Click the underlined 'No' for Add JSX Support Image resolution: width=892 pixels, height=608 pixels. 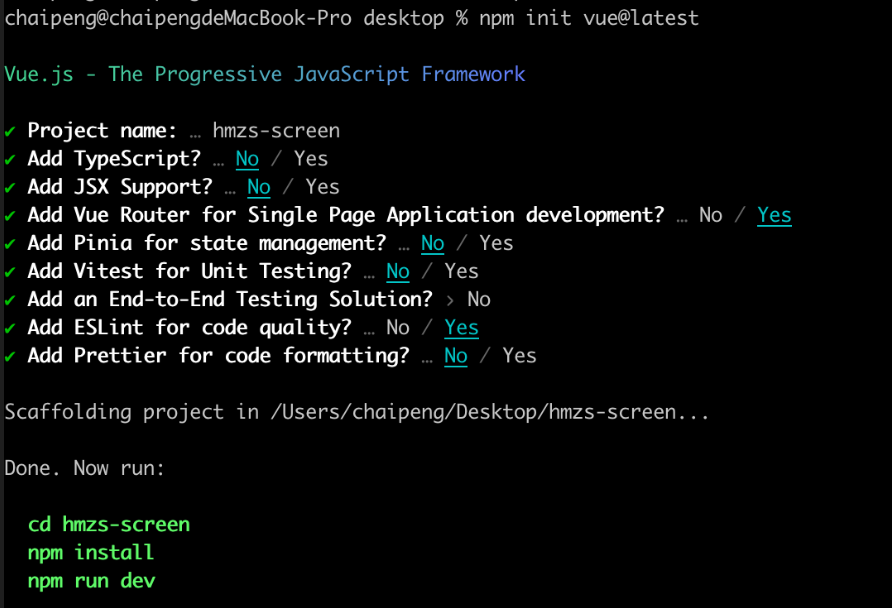[x=259, y=187]
